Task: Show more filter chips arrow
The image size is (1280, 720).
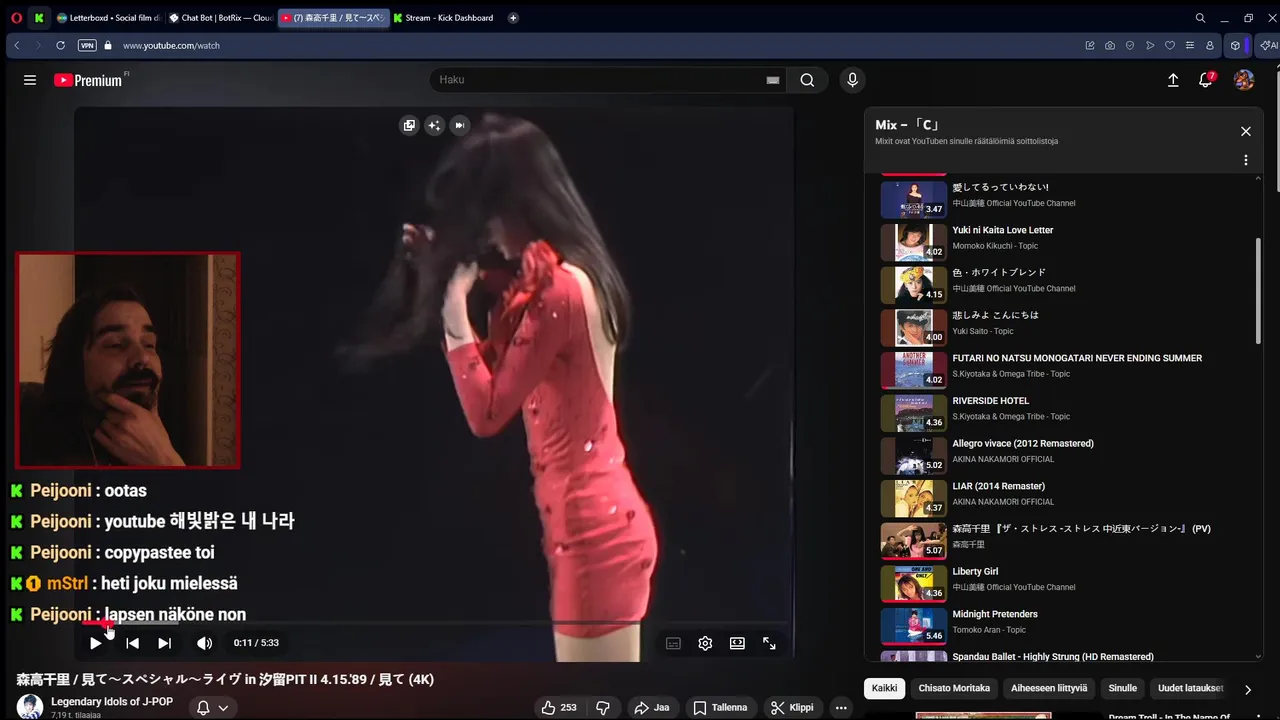Action: pos(1247,689)
